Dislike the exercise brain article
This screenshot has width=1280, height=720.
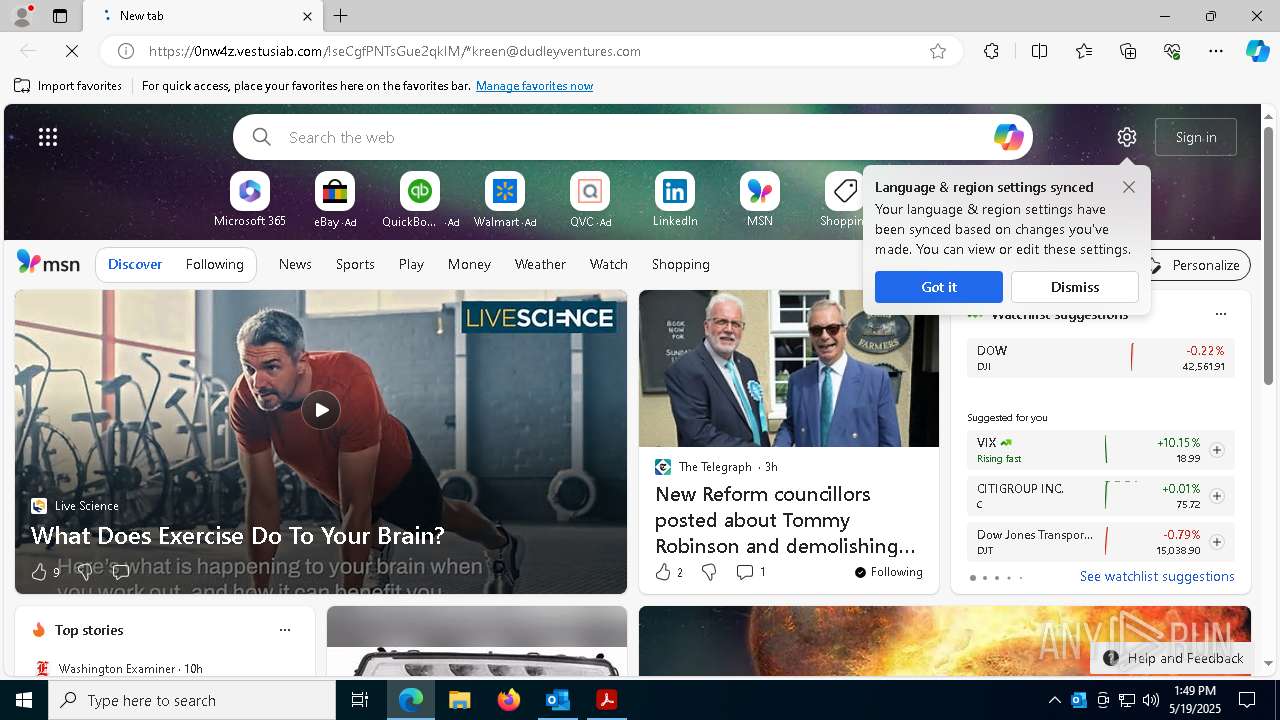85,572
